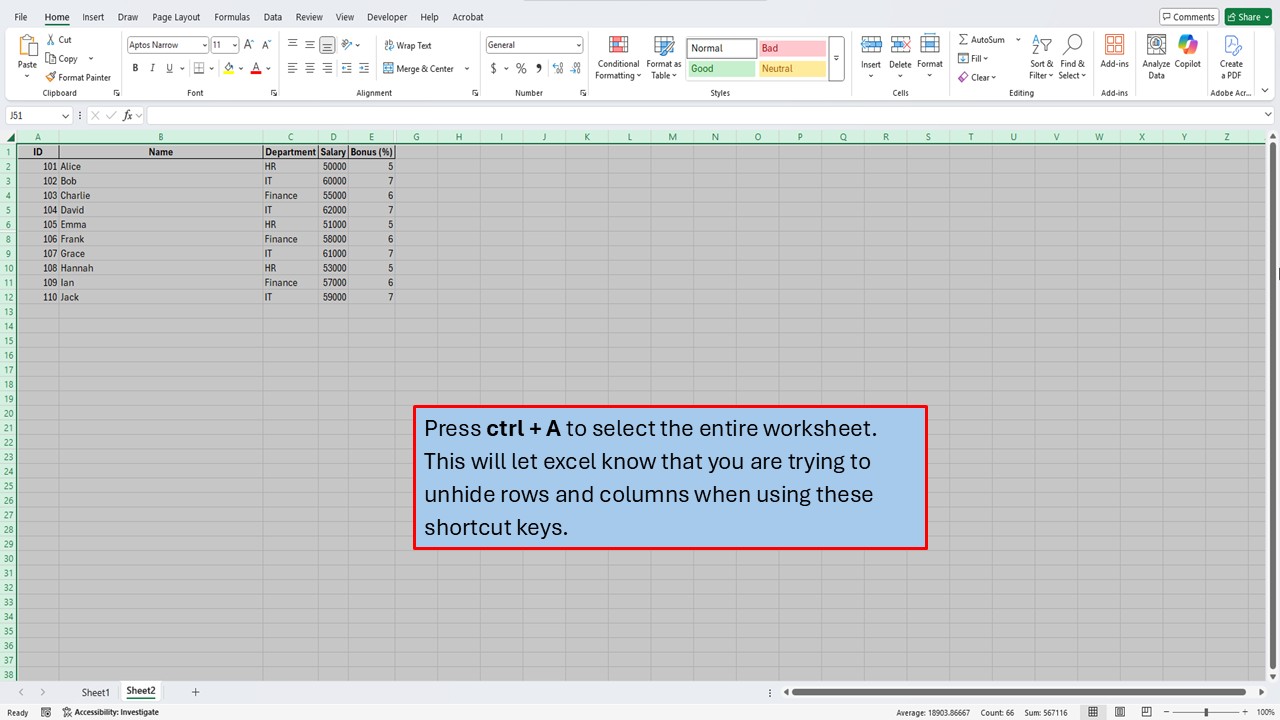Toggle italic formatting

coord(151,67)
